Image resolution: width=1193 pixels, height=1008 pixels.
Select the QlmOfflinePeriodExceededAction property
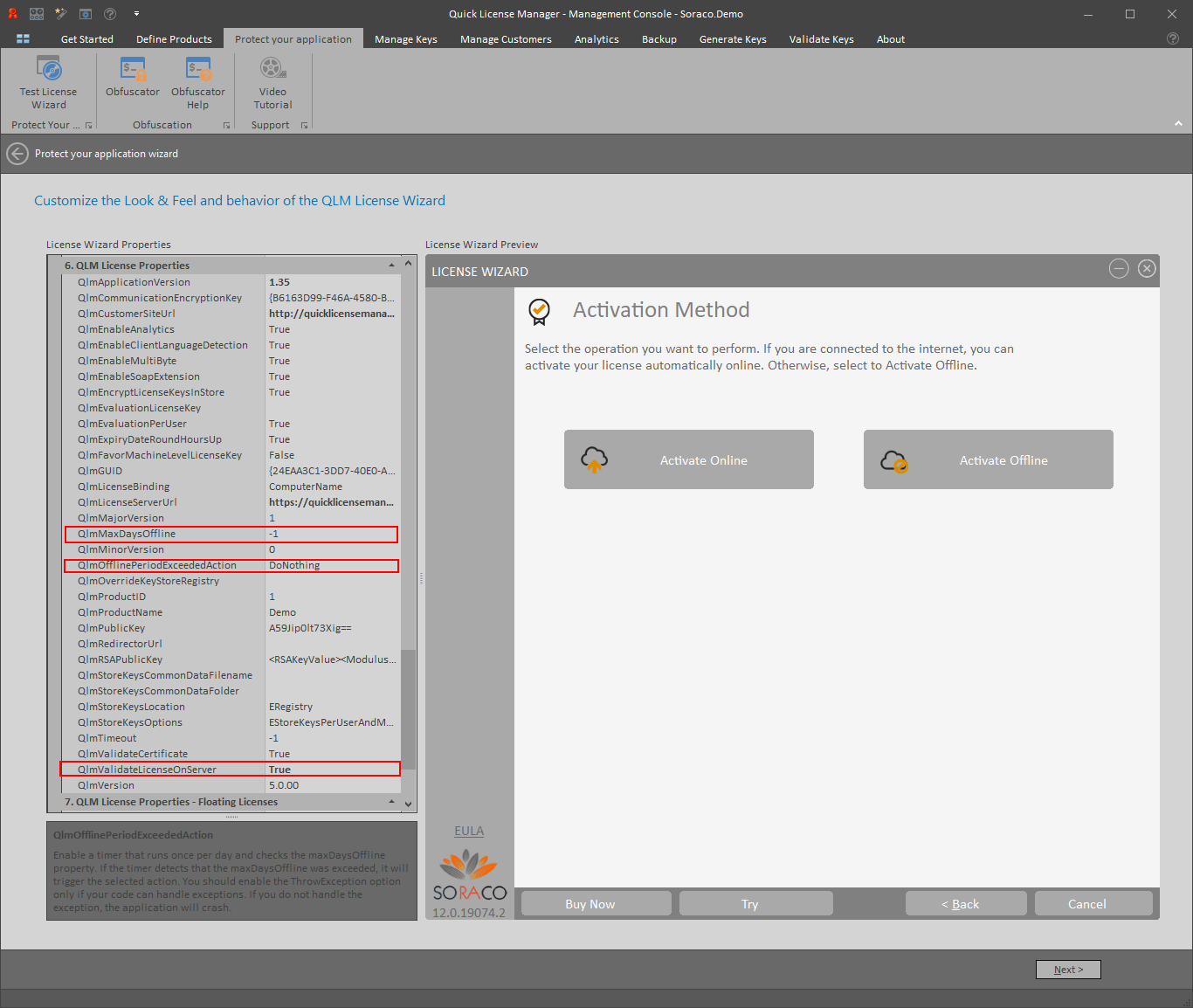point(231,565)
